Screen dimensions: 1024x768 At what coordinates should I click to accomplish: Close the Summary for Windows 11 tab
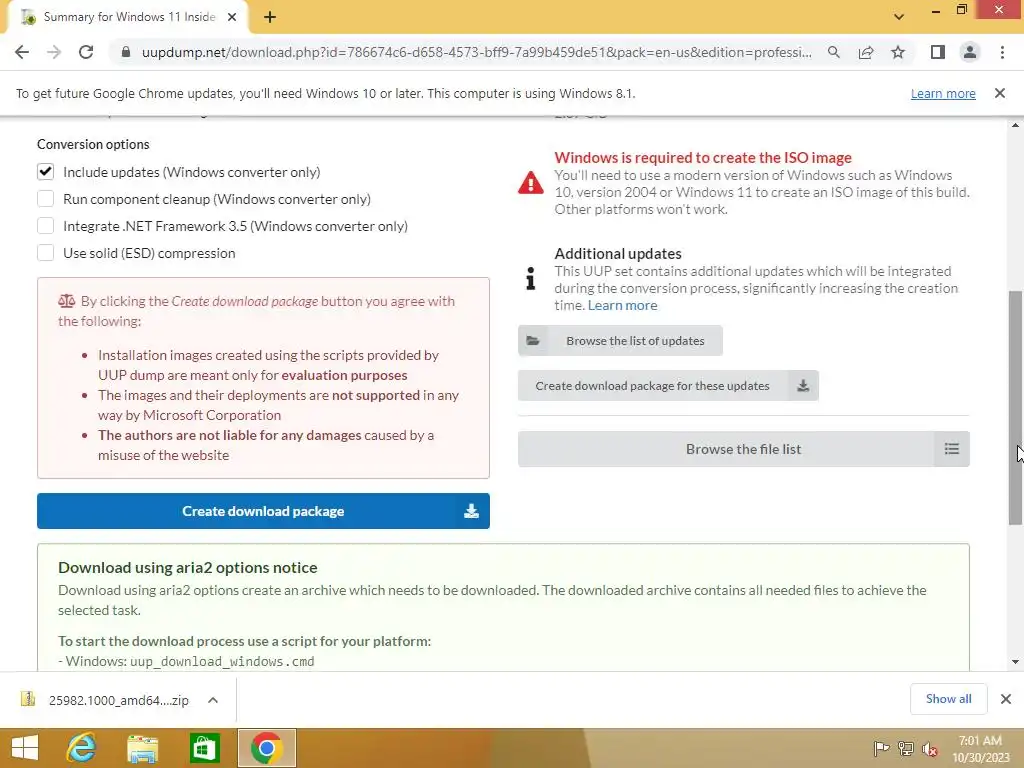pos(232,17)
